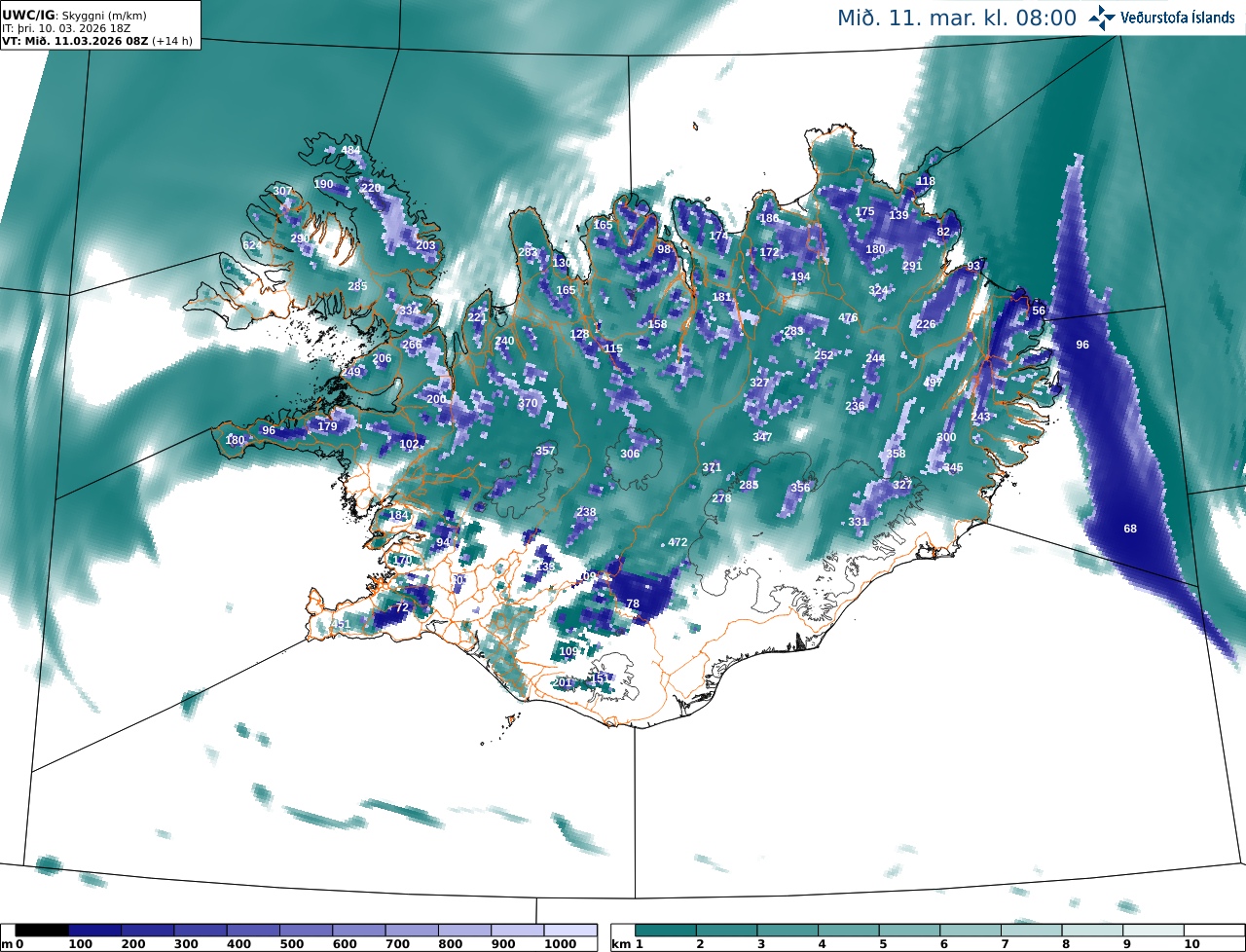Click the 331 visibility value

pyautogui.click(x=857, y=522)
